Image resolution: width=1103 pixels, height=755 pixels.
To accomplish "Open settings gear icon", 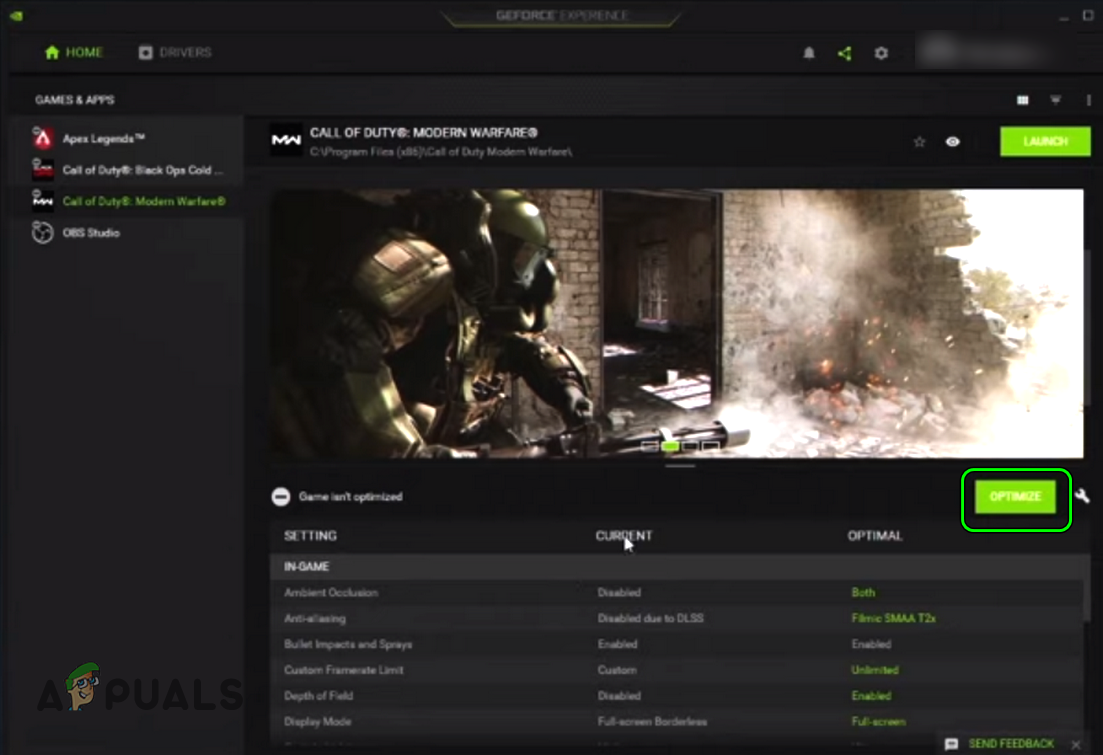I will 881,53.
